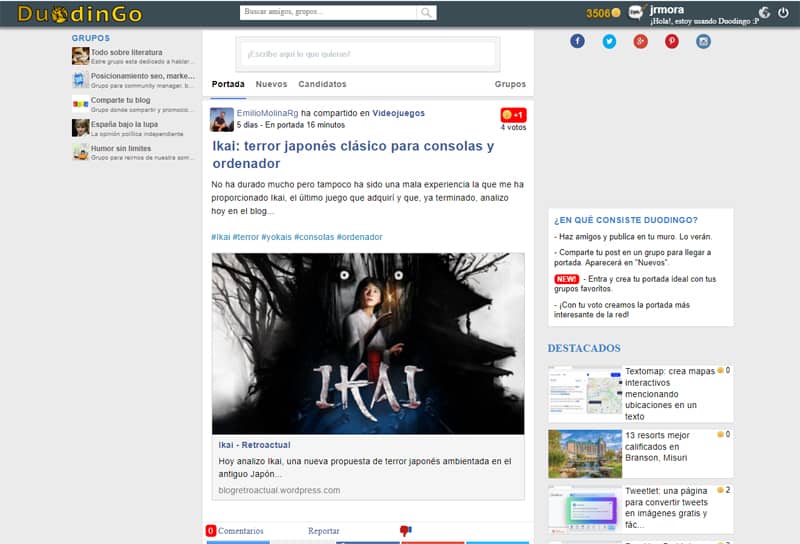Click the #Ikai hashtag
The width and height of the screenshot is (800, 544).
point(221,237)
